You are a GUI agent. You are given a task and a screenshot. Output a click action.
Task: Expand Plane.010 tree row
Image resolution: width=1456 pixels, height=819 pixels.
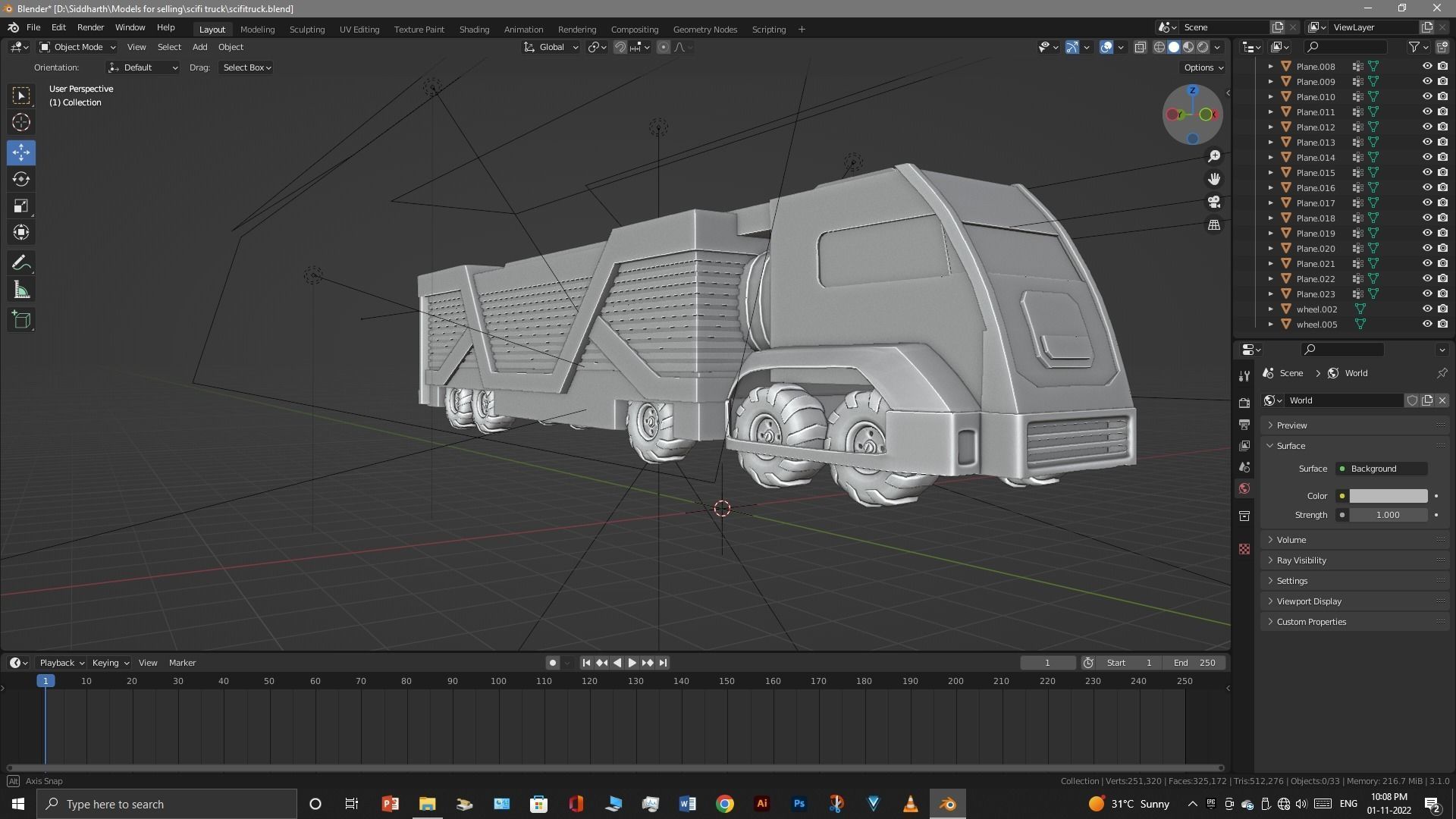click(1271, 96)
